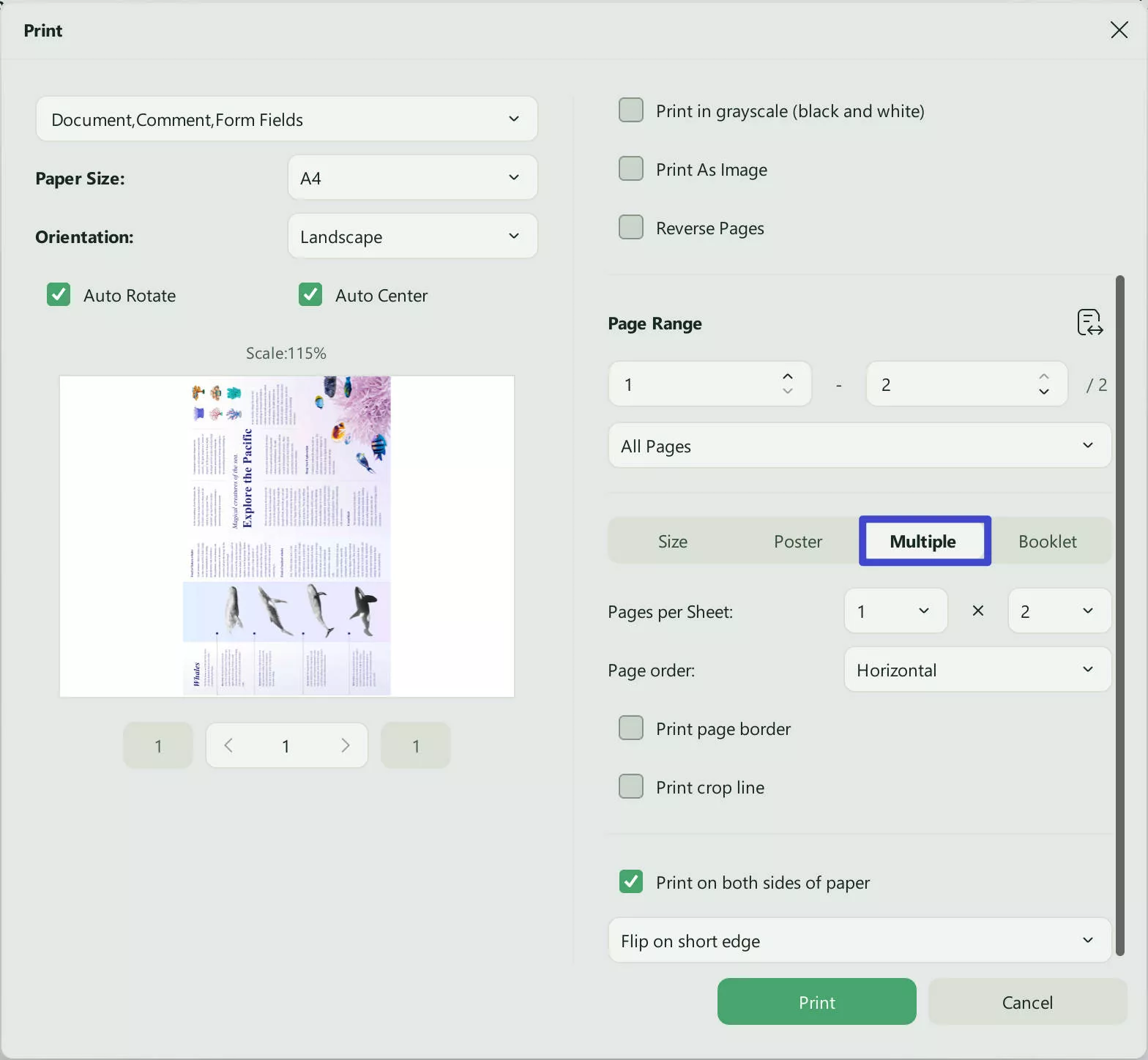Toggle the Auto Rotate checkbox
The height and width of the screenshot is (1060, 1148).
[59, 295]
